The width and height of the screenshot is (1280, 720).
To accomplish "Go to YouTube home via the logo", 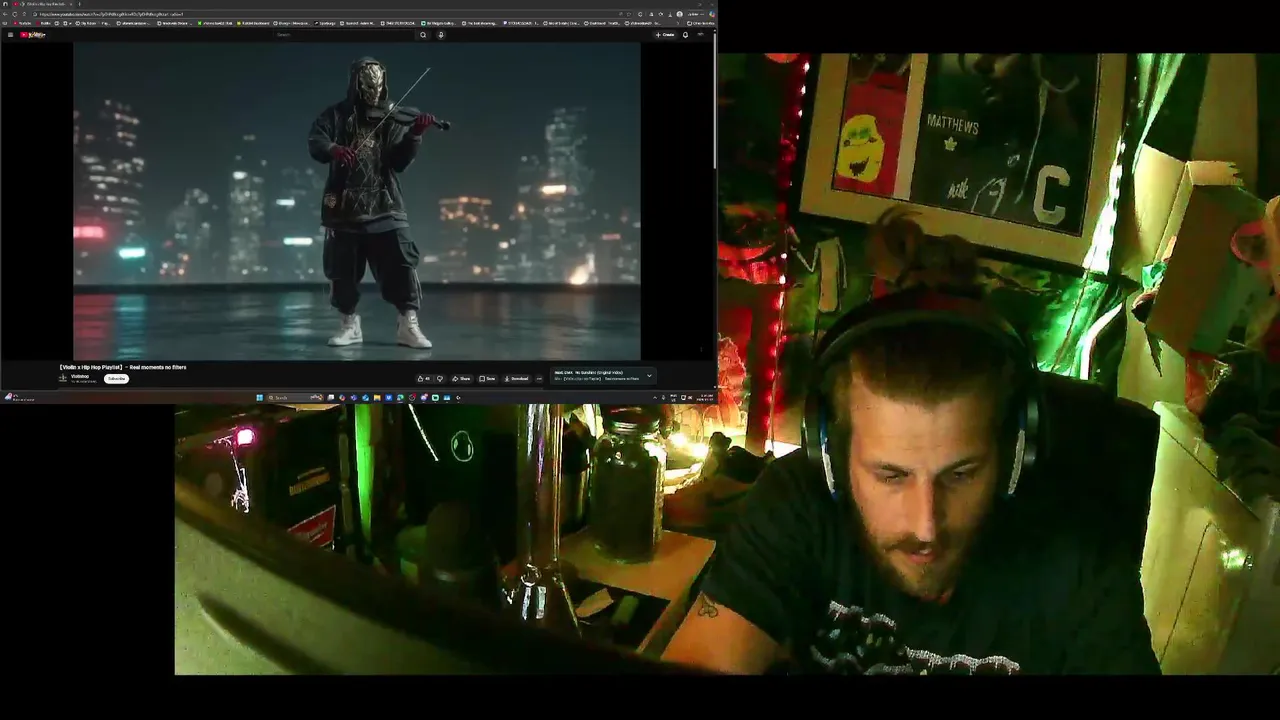I will [32, 35].
